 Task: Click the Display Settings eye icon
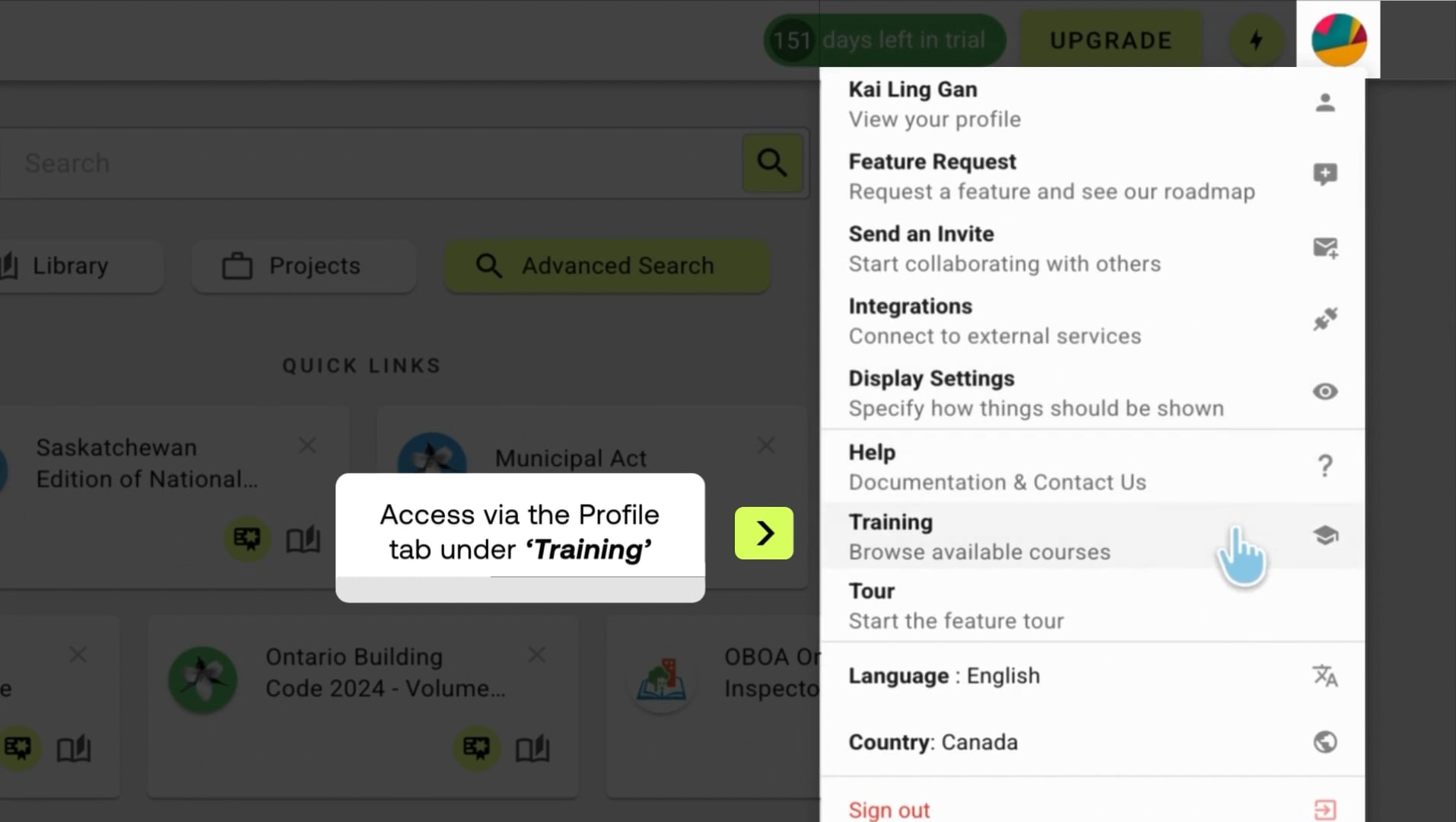(x=1325, y=391)
